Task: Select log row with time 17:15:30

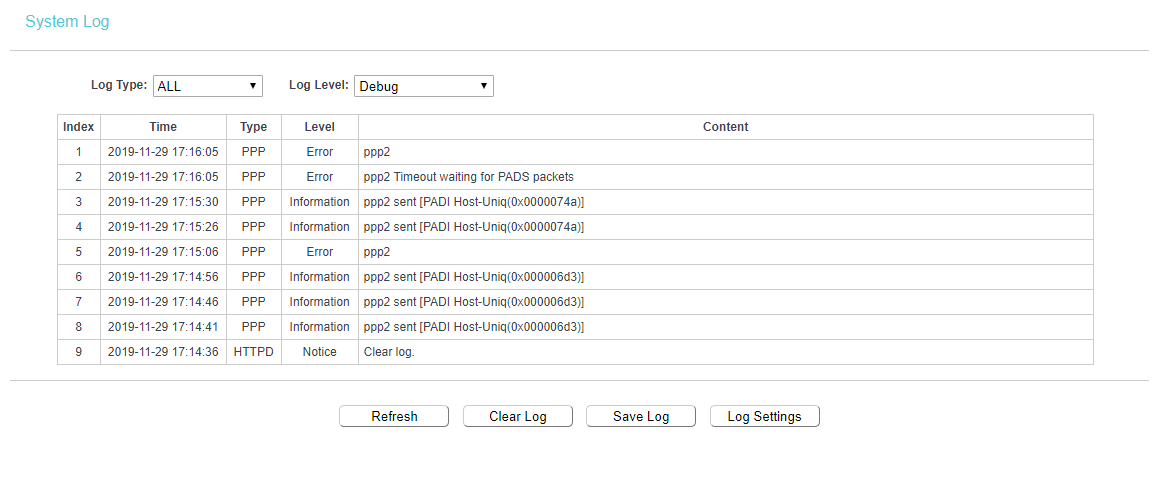Action: [163, 202]
